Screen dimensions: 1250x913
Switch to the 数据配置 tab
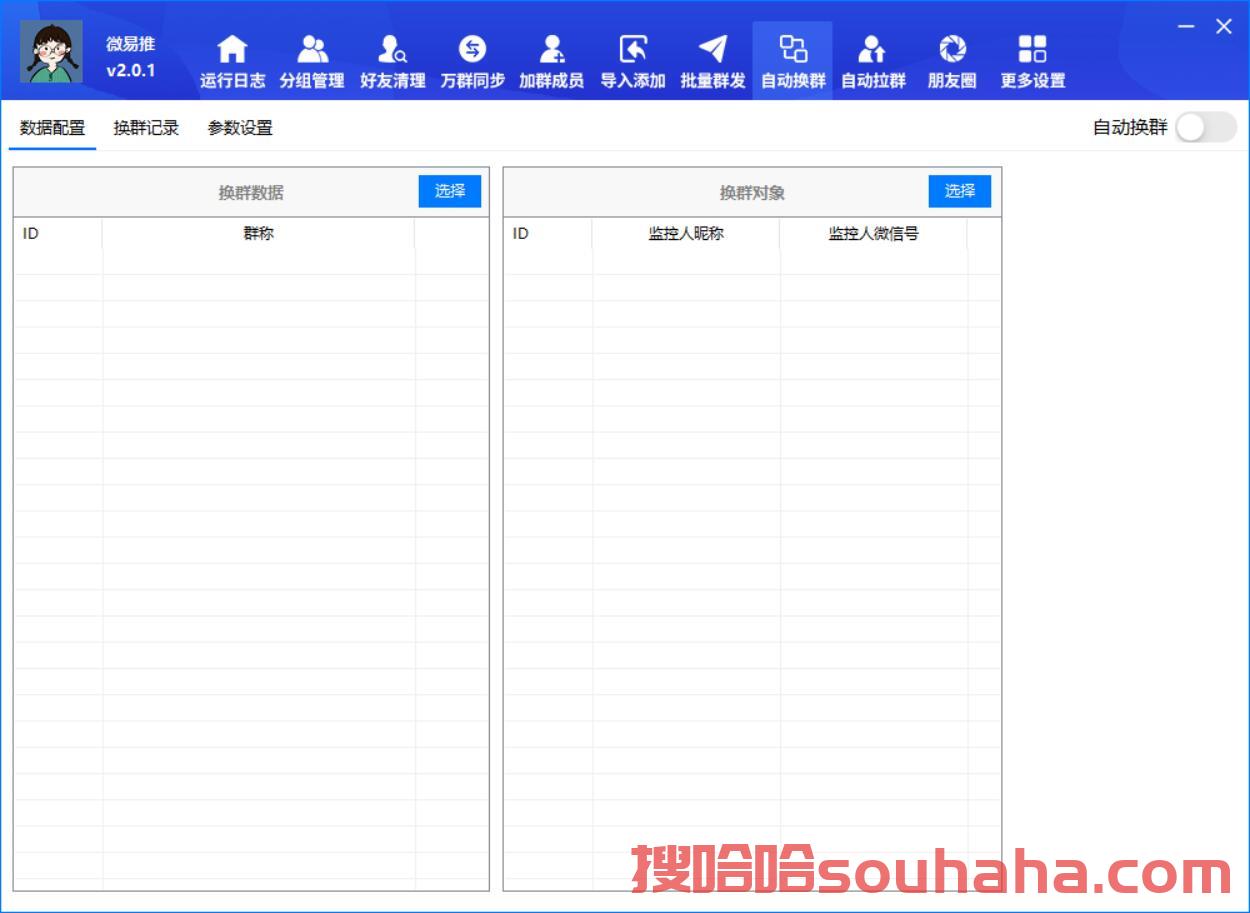(53, 128)
